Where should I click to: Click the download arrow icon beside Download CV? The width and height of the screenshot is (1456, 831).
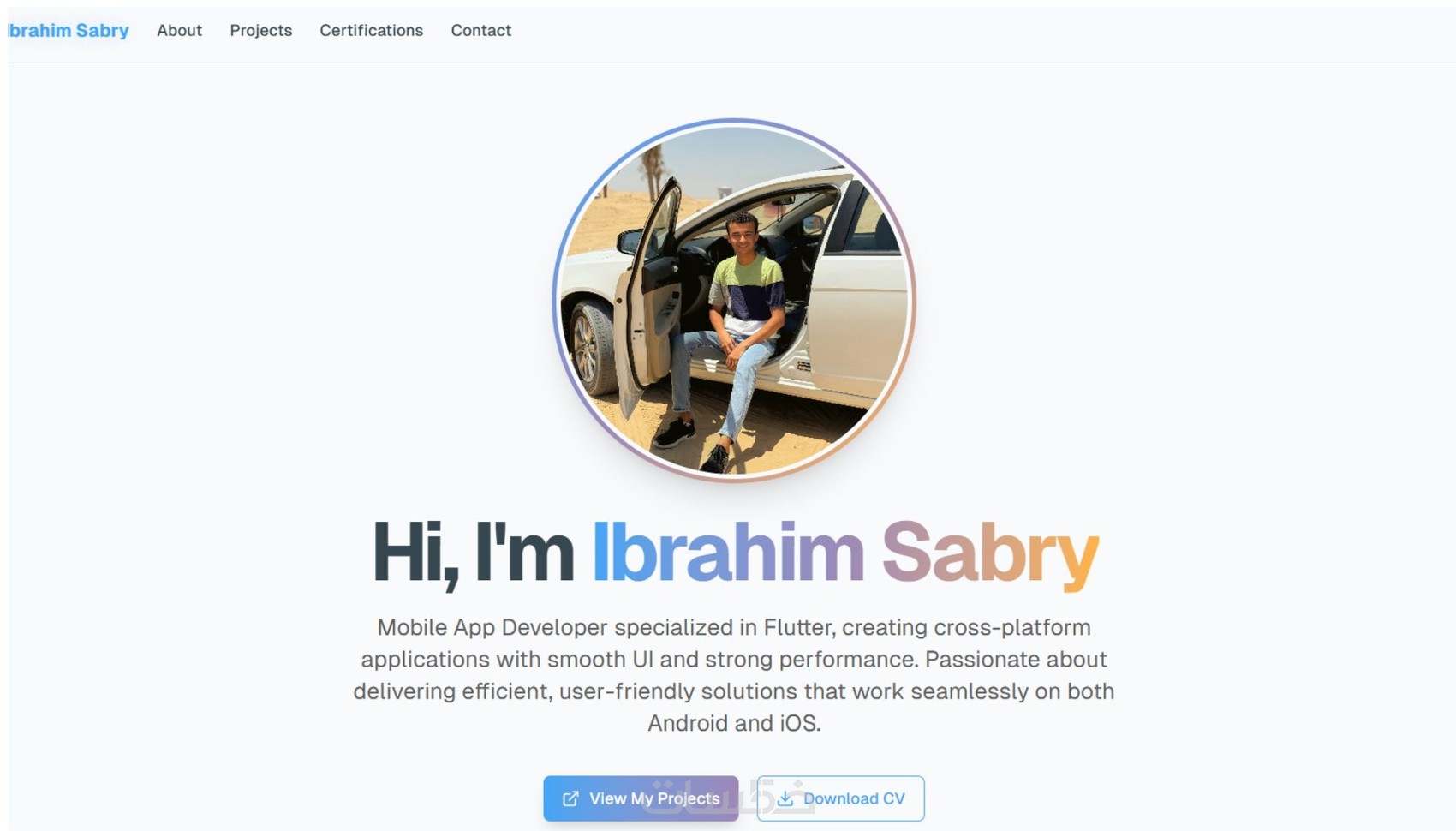(x=785, y=798)
